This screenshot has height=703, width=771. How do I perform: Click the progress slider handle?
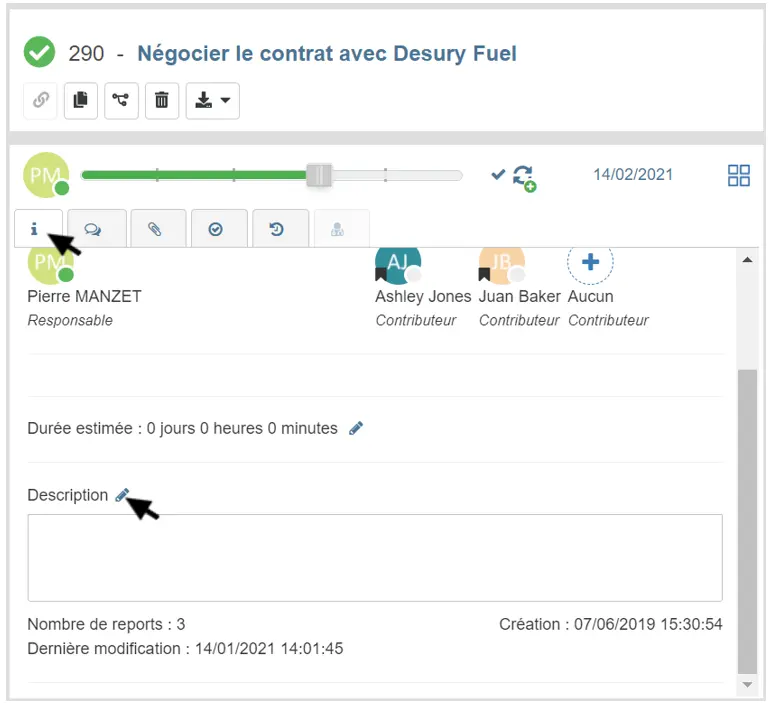(x=319, y=175)
